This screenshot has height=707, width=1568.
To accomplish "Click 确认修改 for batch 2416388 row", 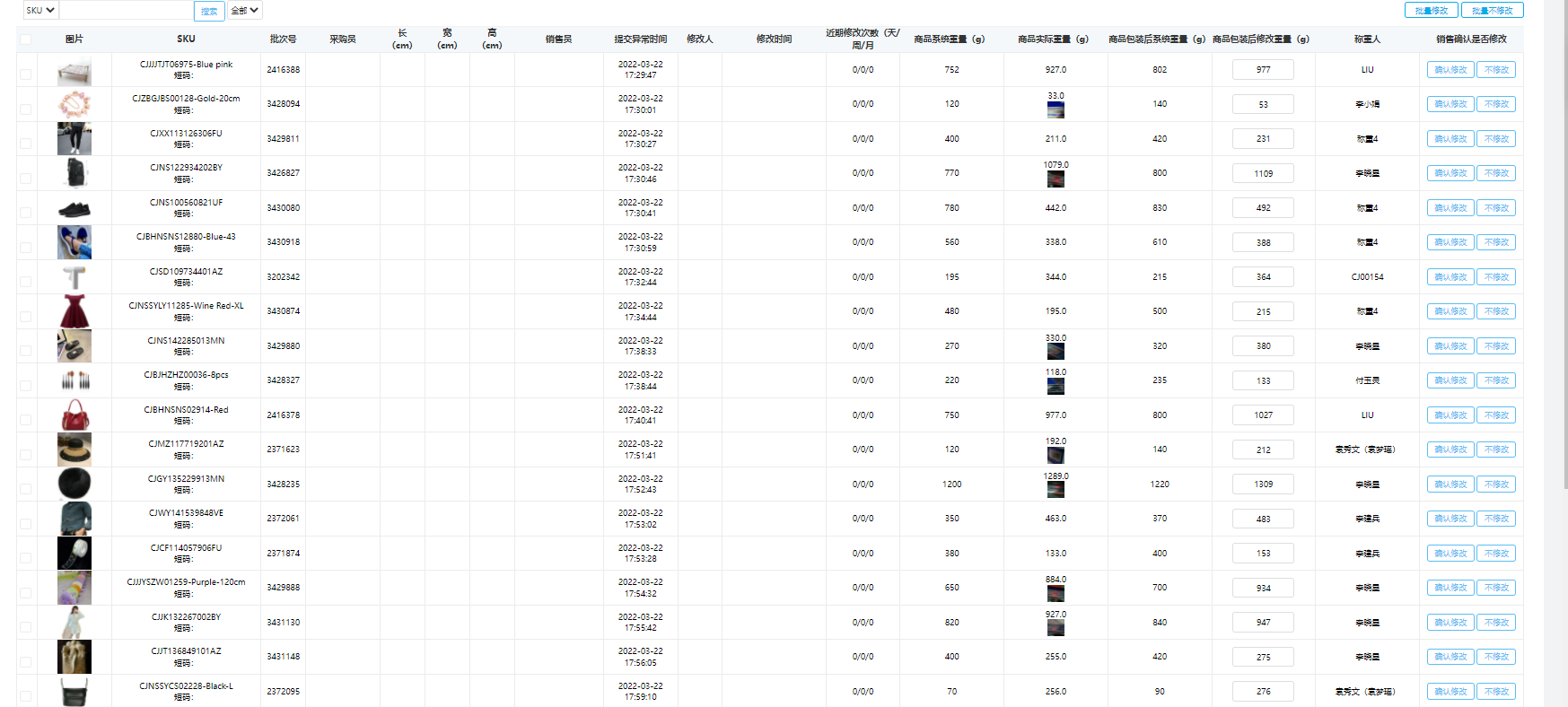I will coord(1450,70).
